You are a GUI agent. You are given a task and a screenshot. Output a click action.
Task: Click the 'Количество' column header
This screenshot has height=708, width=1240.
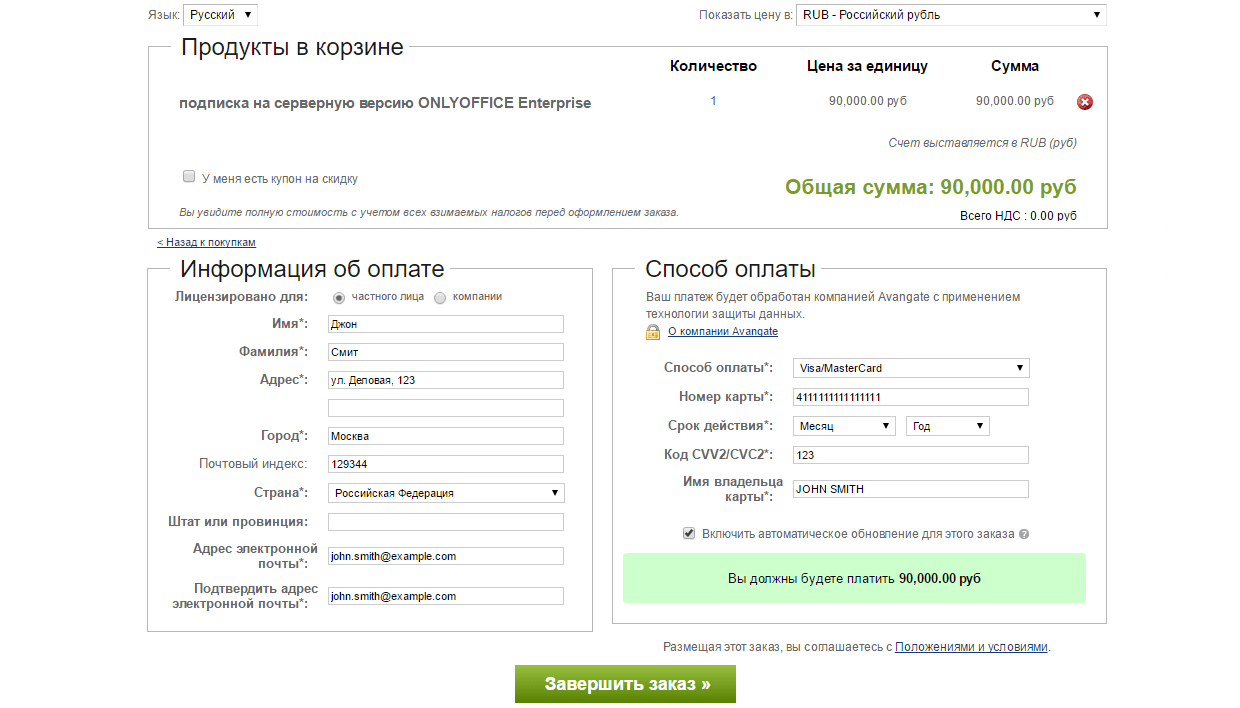coord(713,66)
